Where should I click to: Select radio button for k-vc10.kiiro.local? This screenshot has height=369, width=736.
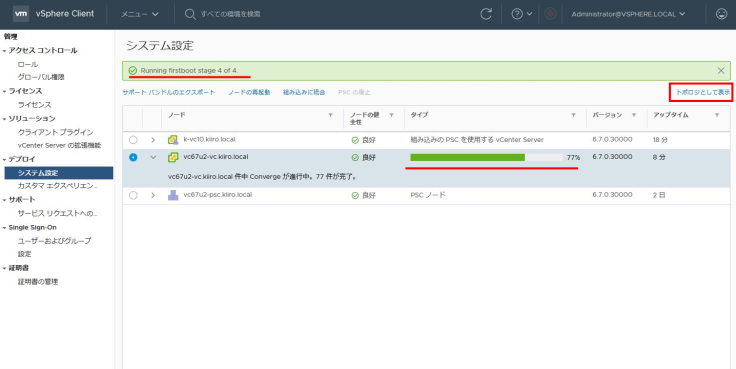[x=133, y=140]
